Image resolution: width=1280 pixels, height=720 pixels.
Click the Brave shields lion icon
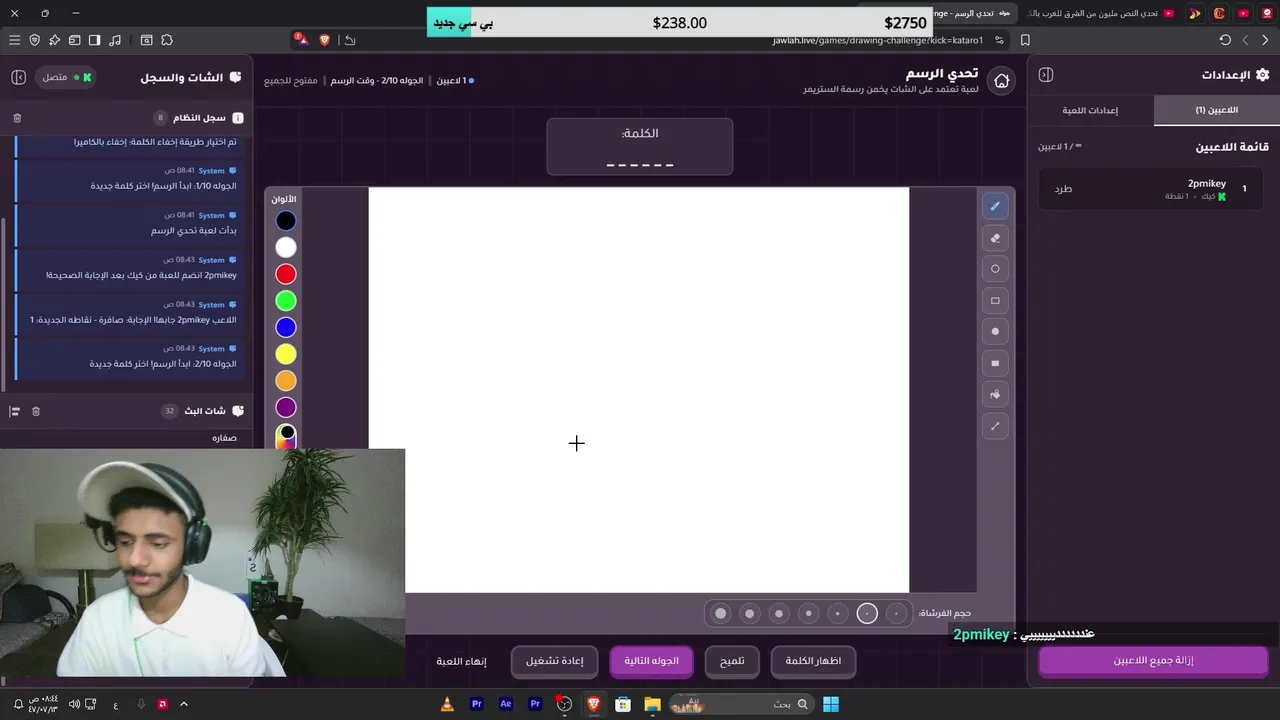click(325, 40)
